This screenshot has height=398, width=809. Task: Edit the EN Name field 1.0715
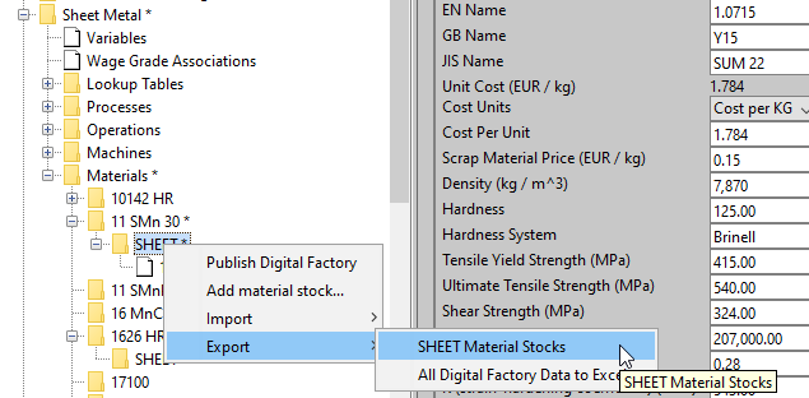759,12
